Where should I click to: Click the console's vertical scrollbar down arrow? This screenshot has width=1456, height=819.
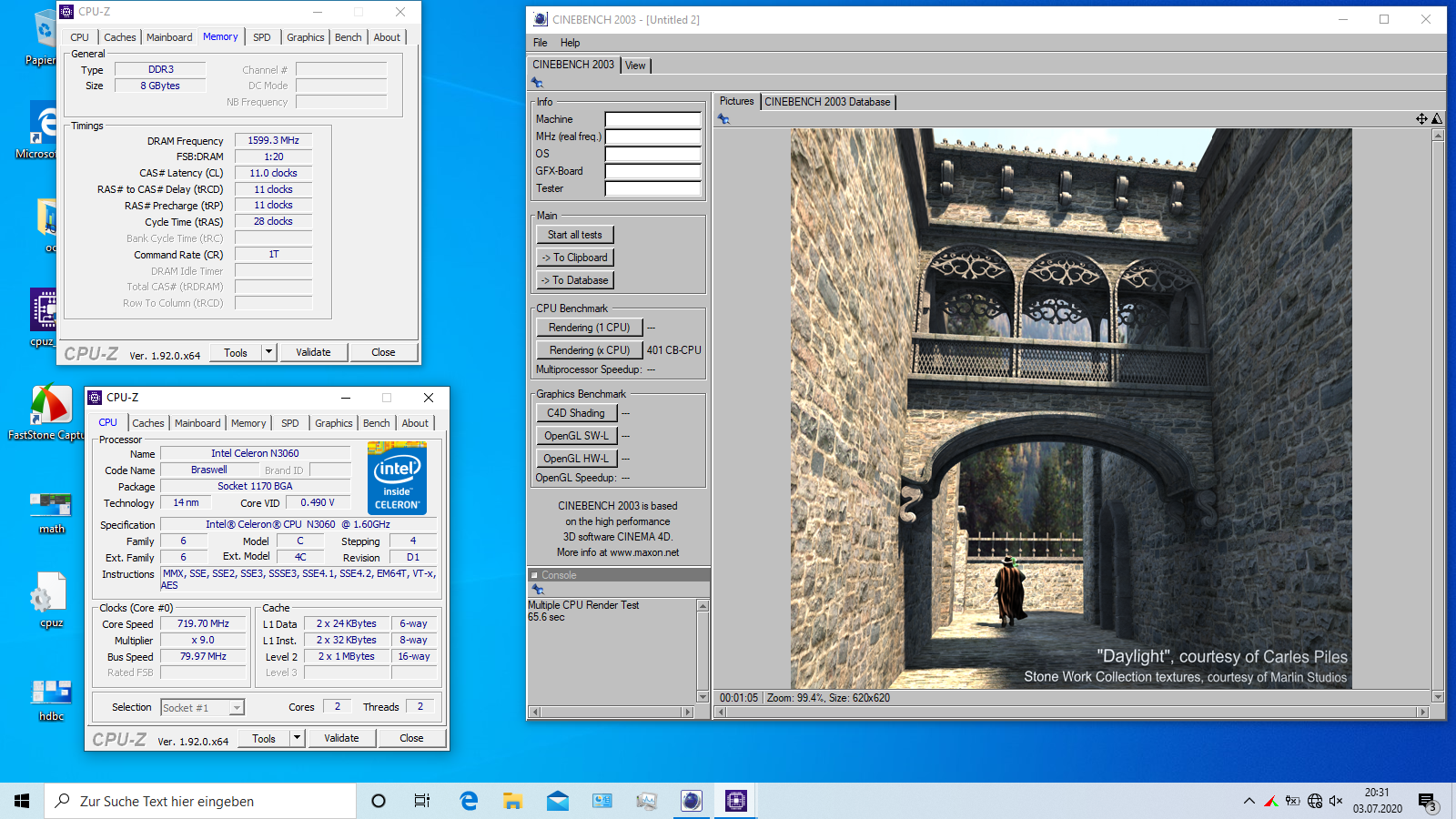[x=703, y=697]
